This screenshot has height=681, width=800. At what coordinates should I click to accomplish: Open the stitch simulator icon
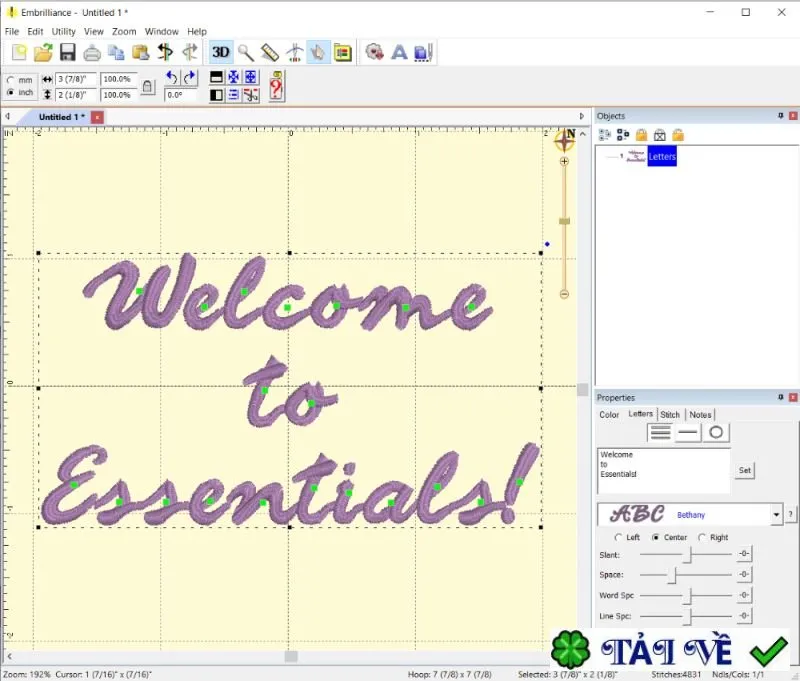(x=294, y=53)
